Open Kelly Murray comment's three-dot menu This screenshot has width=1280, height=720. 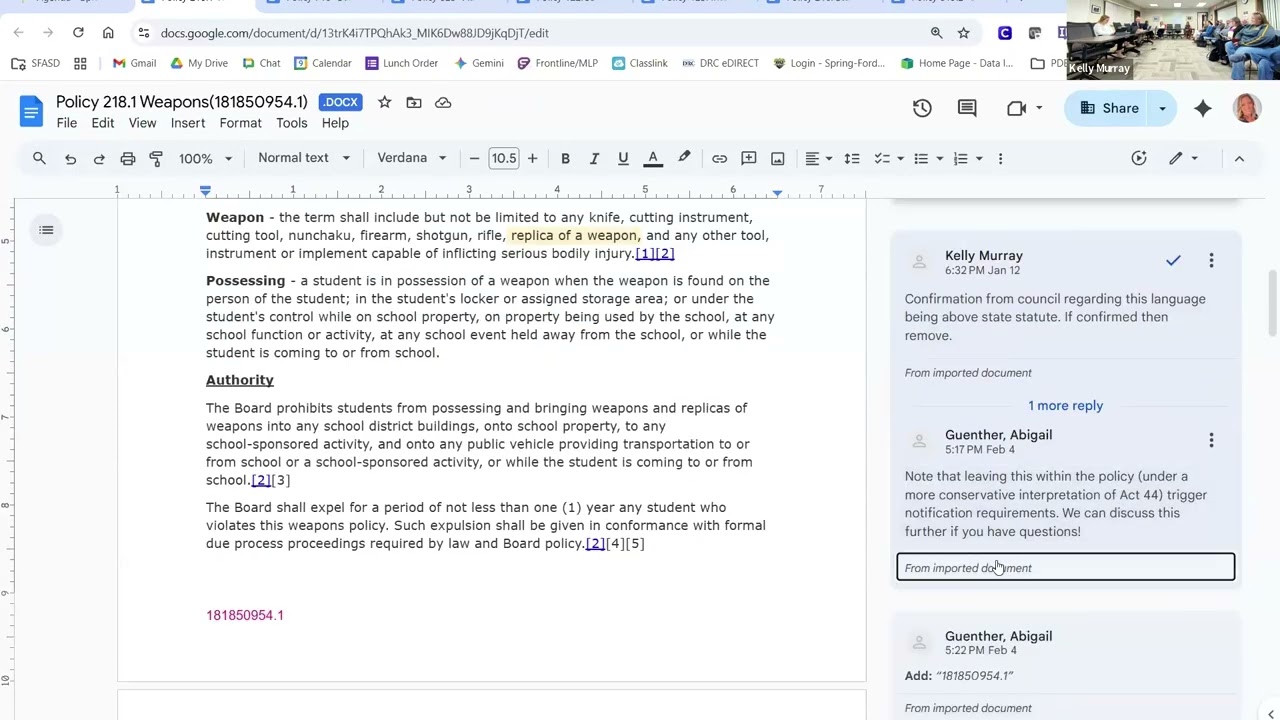(1211, 261)
